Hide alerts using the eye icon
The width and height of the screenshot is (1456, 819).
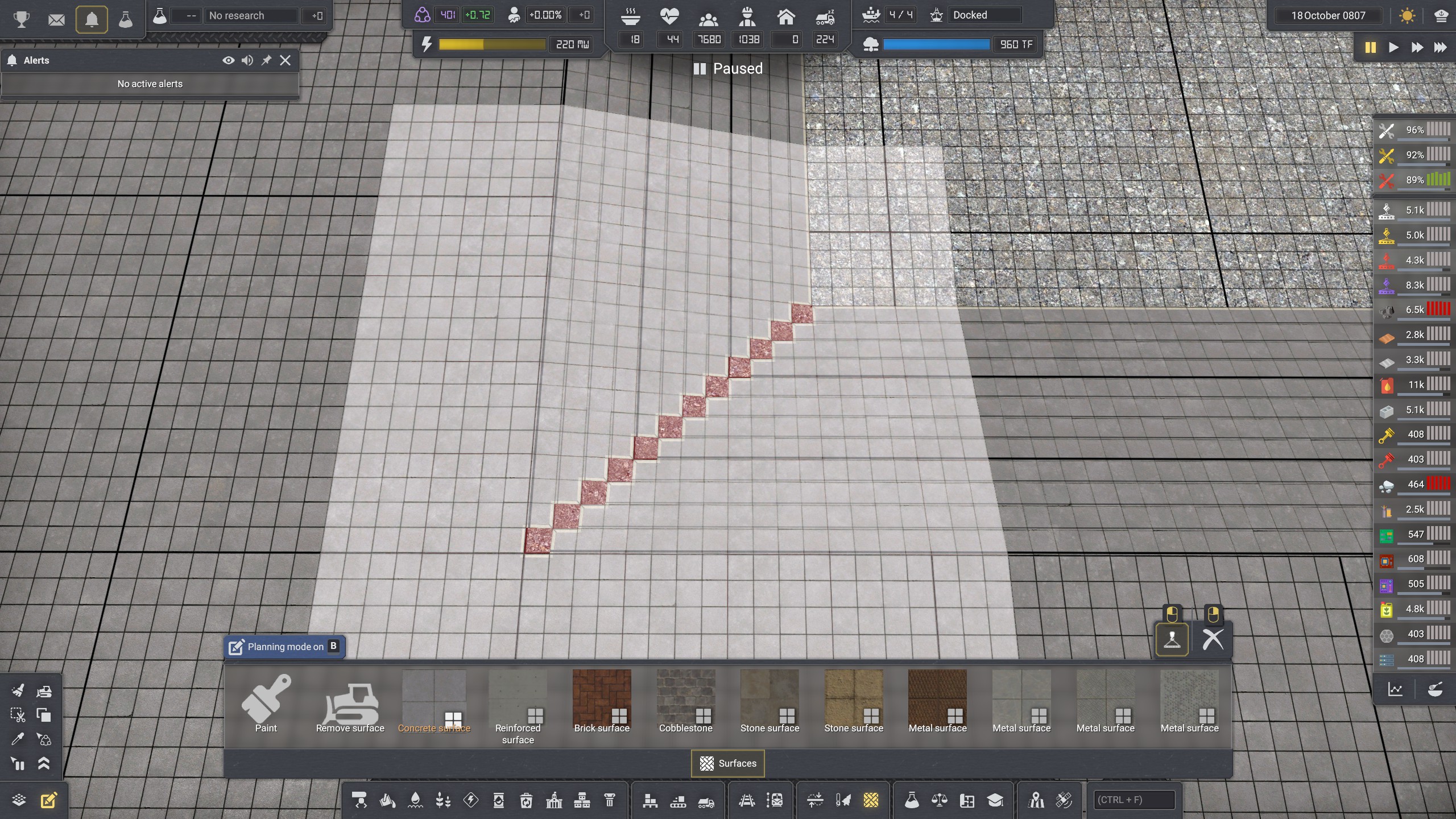pos(229,60)
